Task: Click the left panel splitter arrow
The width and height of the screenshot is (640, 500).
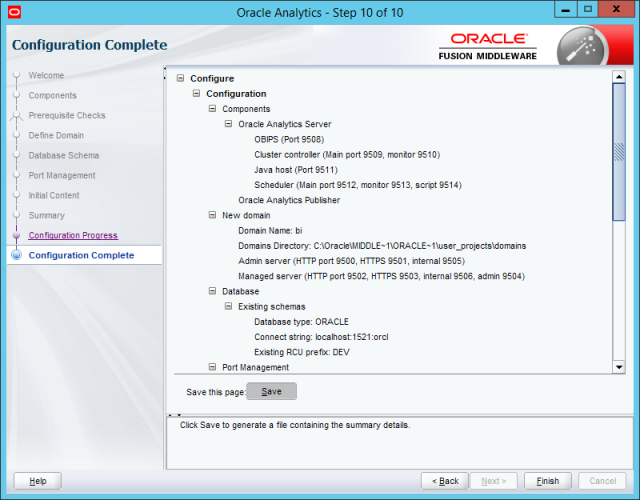Action: point(165,73)
